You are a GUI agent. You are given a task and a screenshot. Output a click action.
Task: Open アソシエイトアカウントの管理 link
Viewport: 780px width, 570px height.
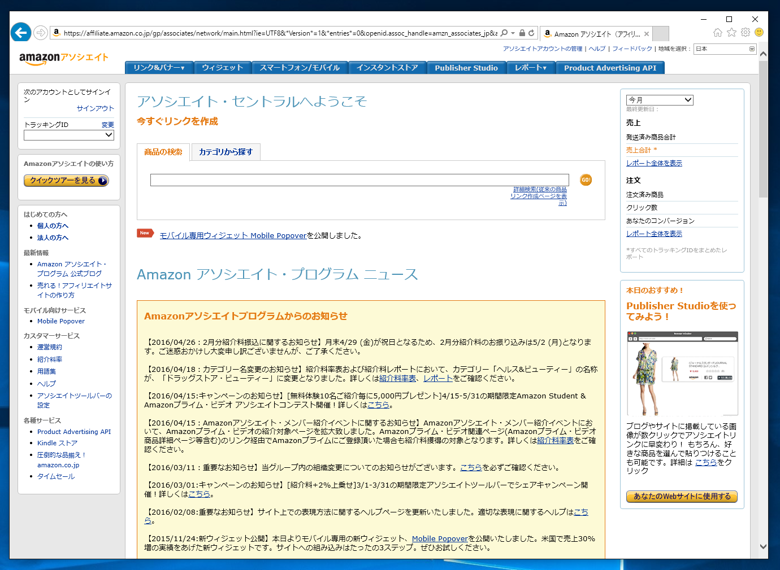coord(542,49)
